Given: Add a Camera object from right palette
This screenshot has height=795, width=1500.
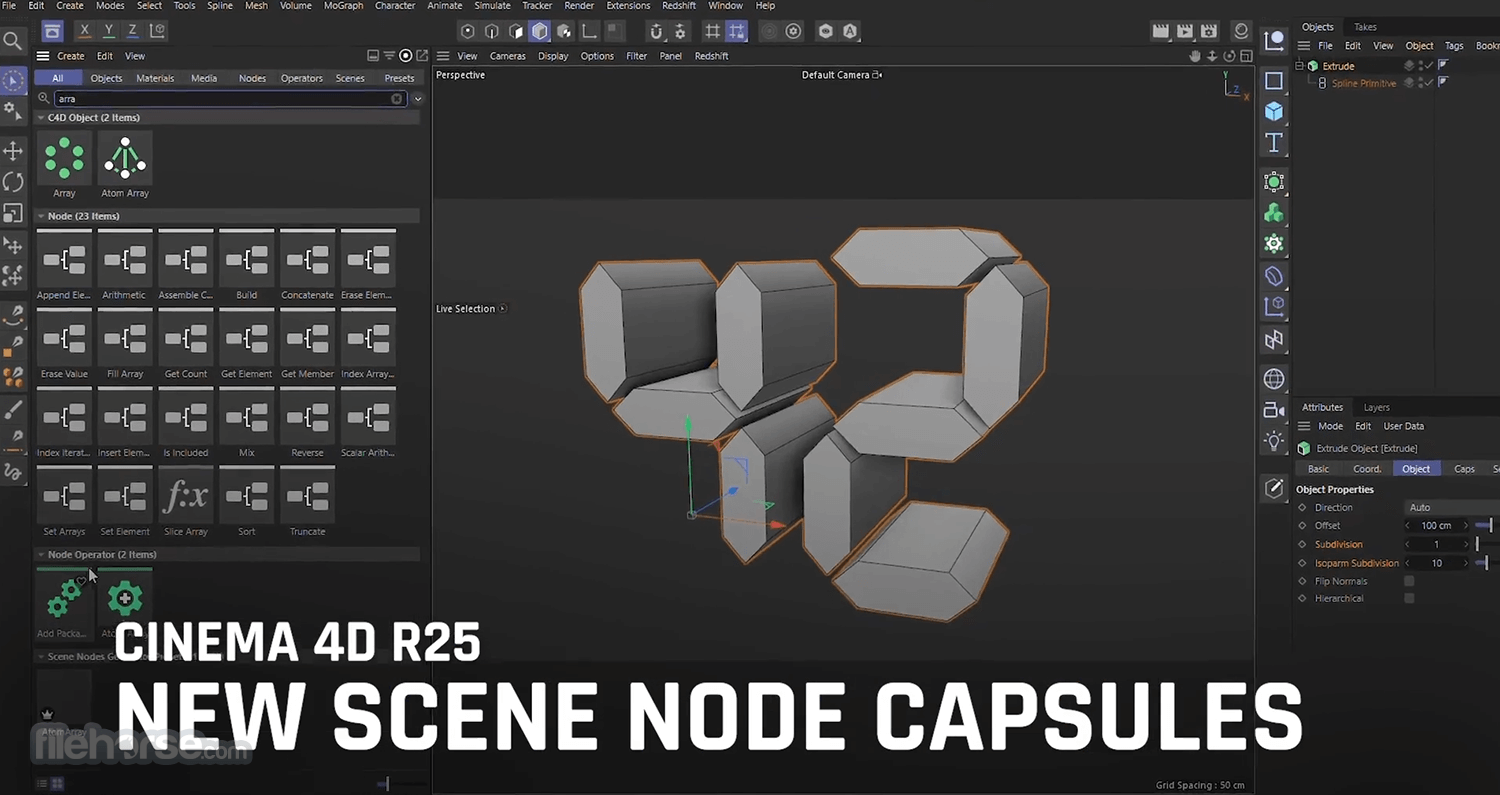Looking at the screenshot, I should 1274,410.
